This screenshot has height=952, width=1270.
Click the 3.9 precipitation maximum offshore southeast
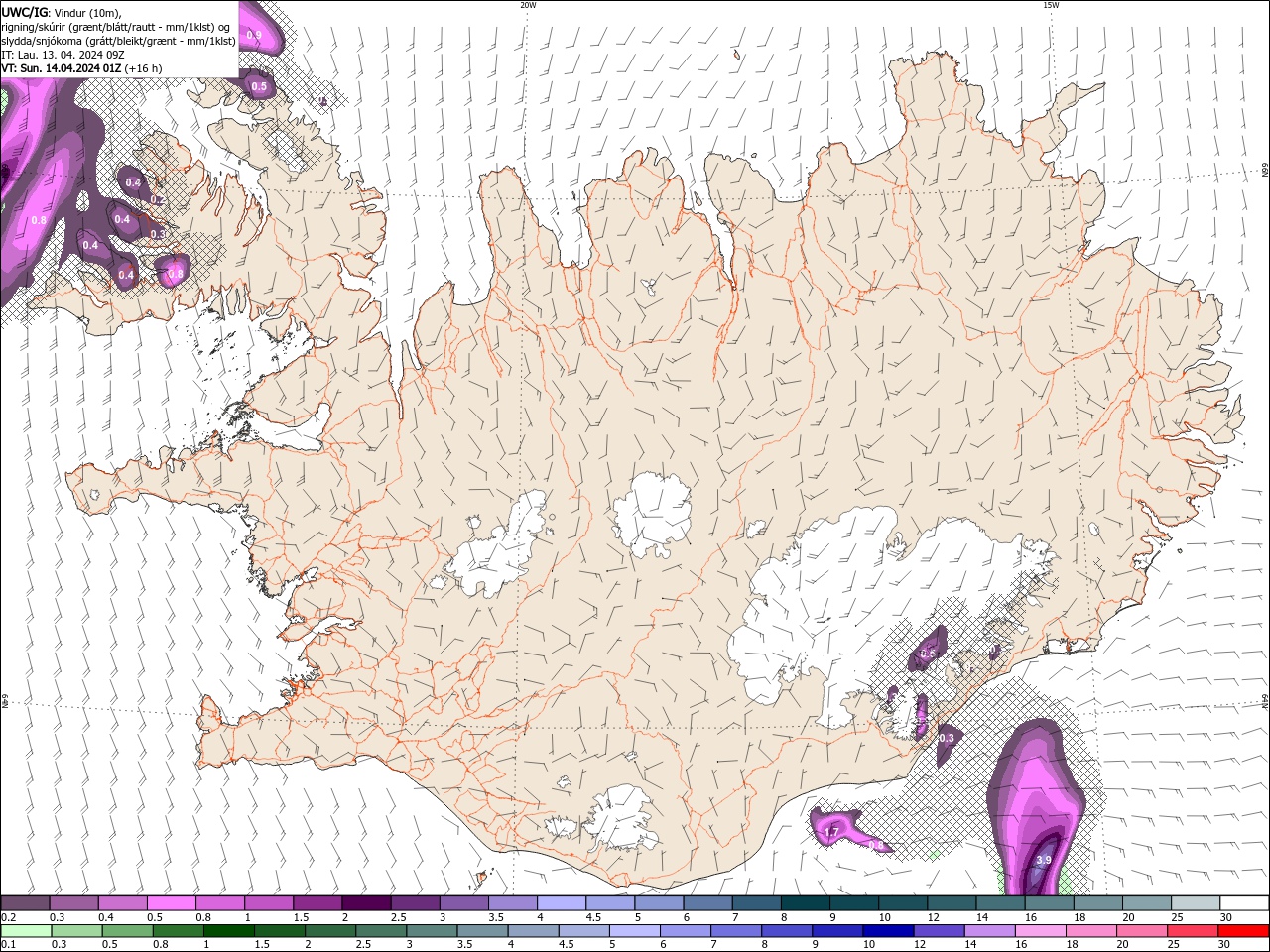click(1044, 860)
